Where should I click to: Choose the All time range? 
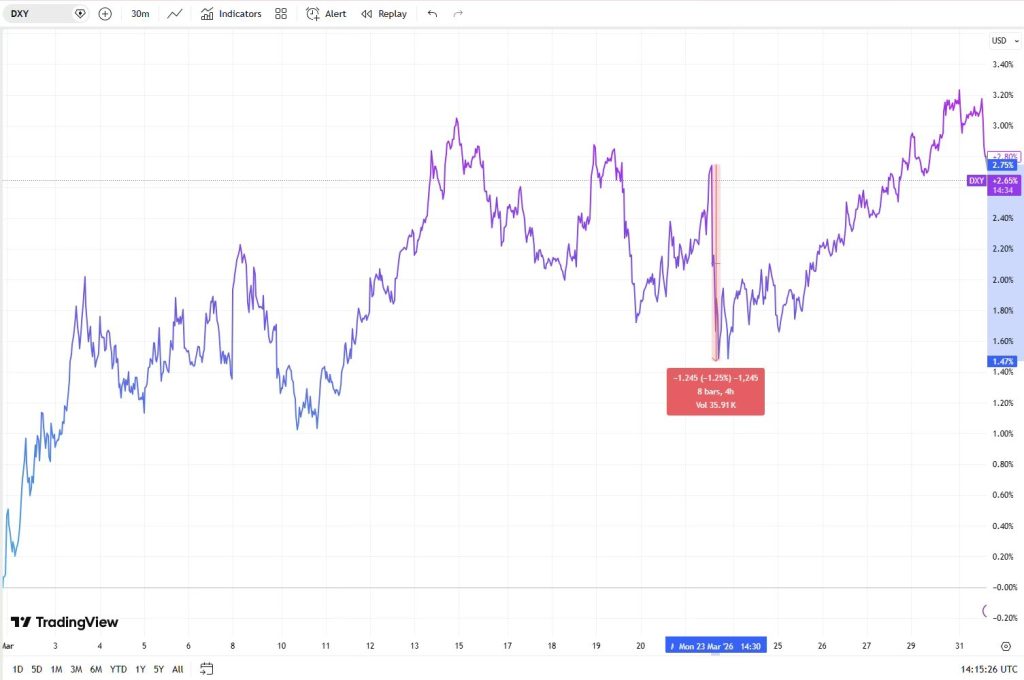point(178,668)
